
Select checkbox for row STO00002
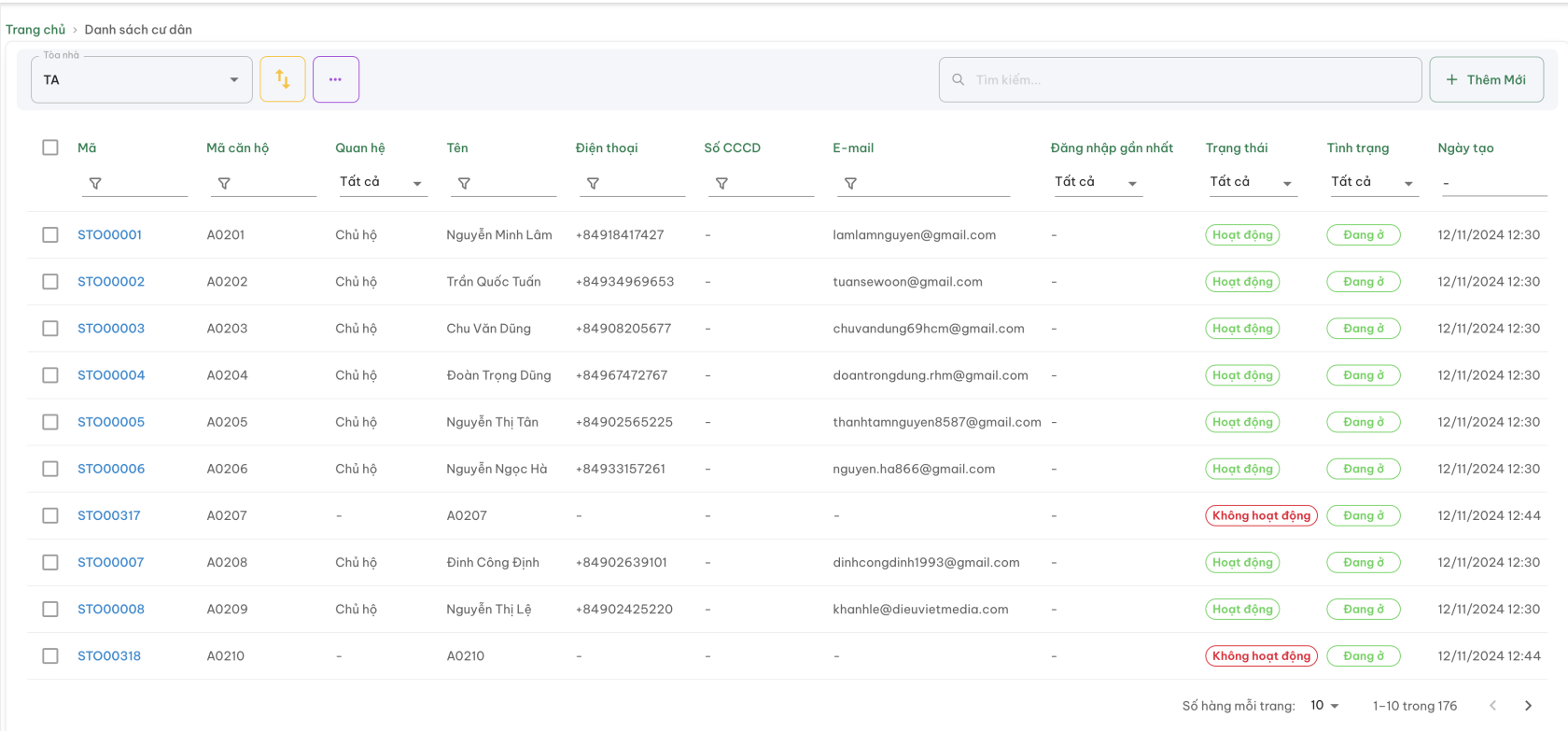click(50, 282)
